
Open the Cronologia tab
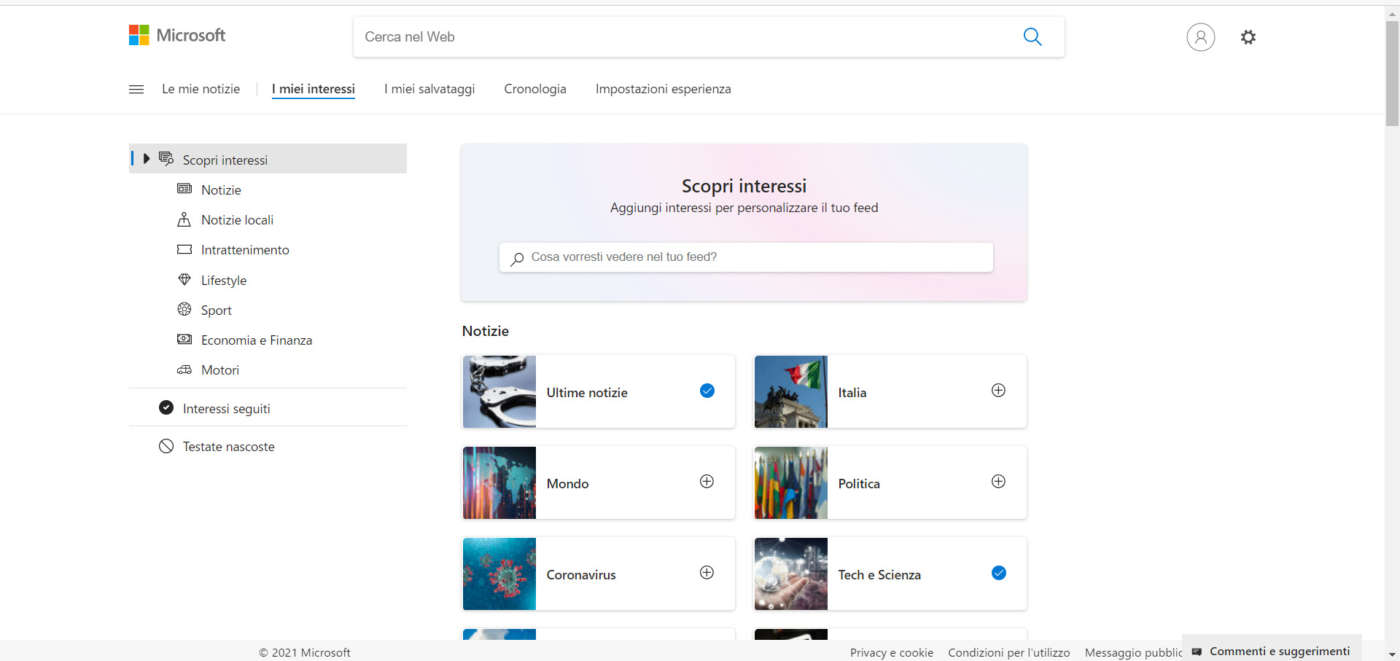[535, 89]
